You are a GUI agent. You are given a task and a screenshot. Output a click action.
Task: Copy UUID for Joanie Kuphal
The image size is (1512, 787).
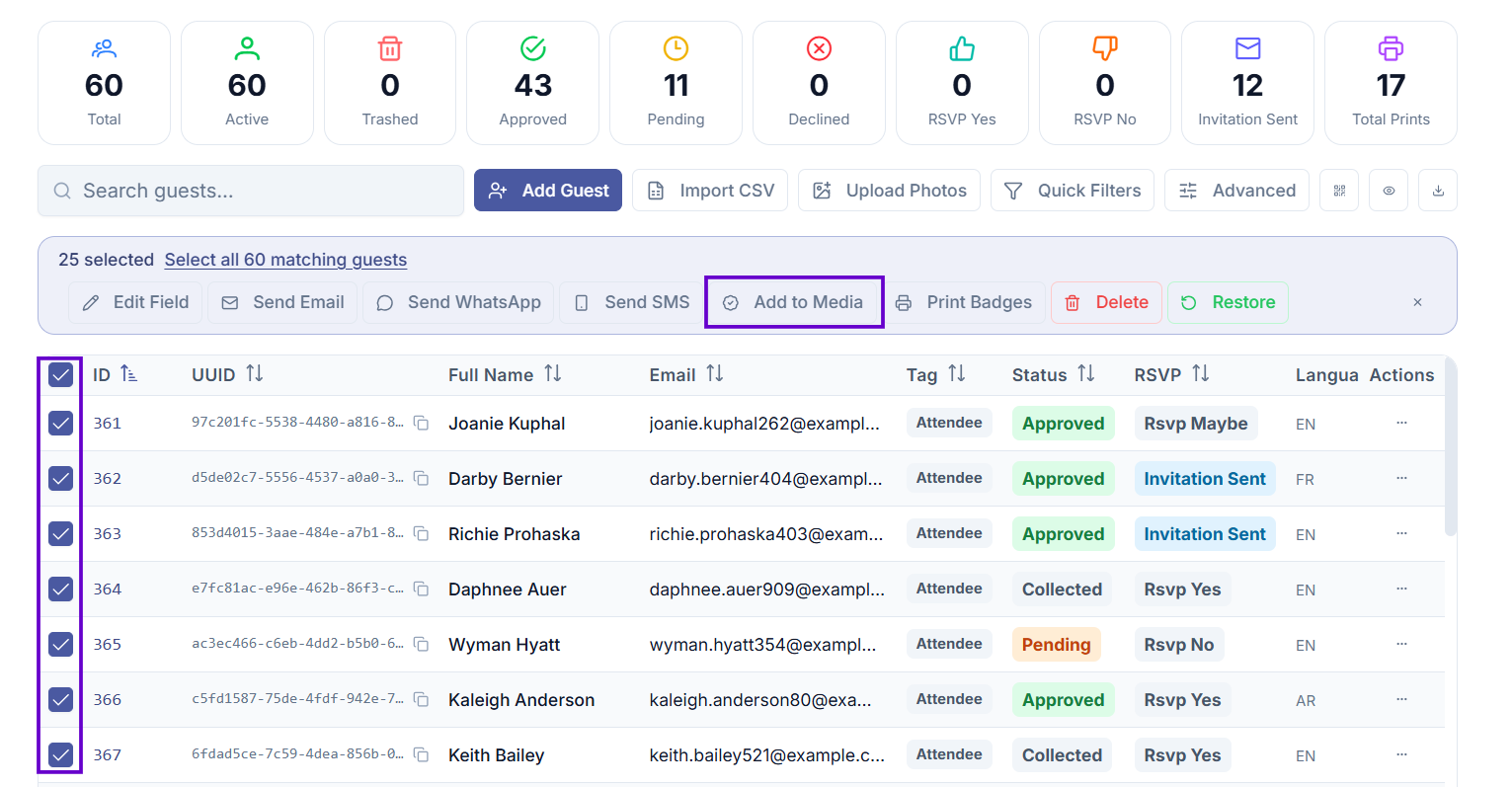pyautogui.click(x=421, y=424)
